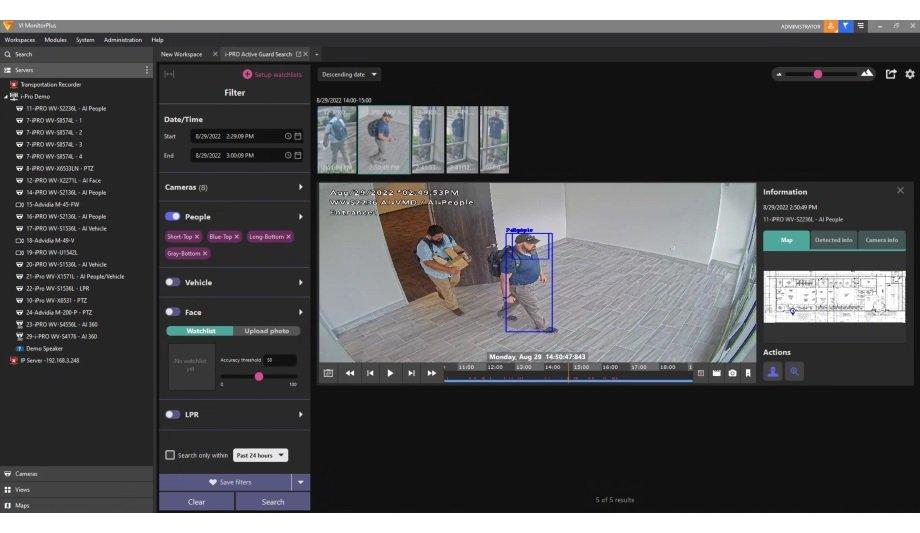Screen dimensions: 920x533
Task: Close the Information panel
Action: pyautogui.click(x=900, y=190)
